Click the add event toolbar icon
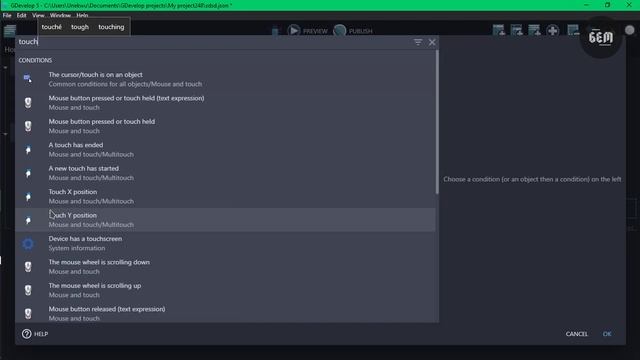640x360 pixels. click(x=498, y=30)
